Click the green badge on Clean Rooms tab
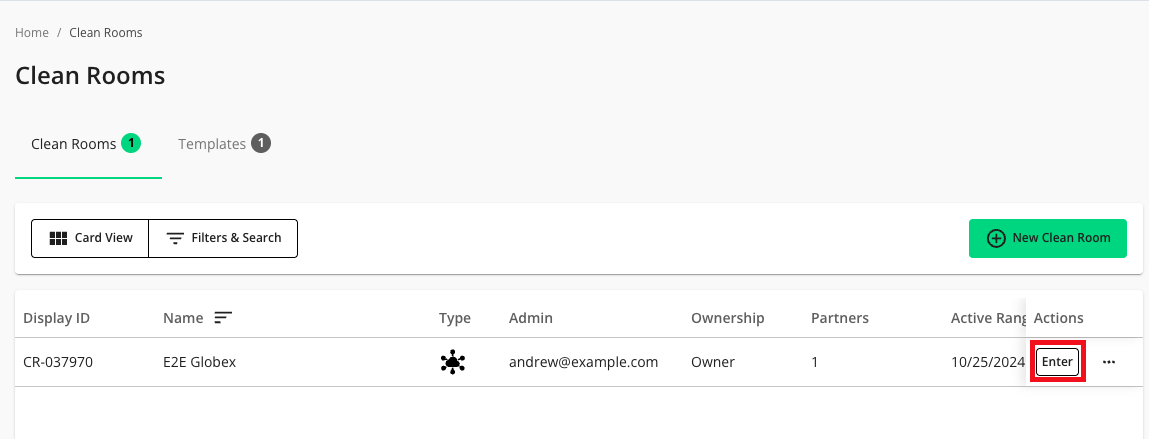Image resolution: width=1149 pixels, height=439 pixels. (131, 143)
